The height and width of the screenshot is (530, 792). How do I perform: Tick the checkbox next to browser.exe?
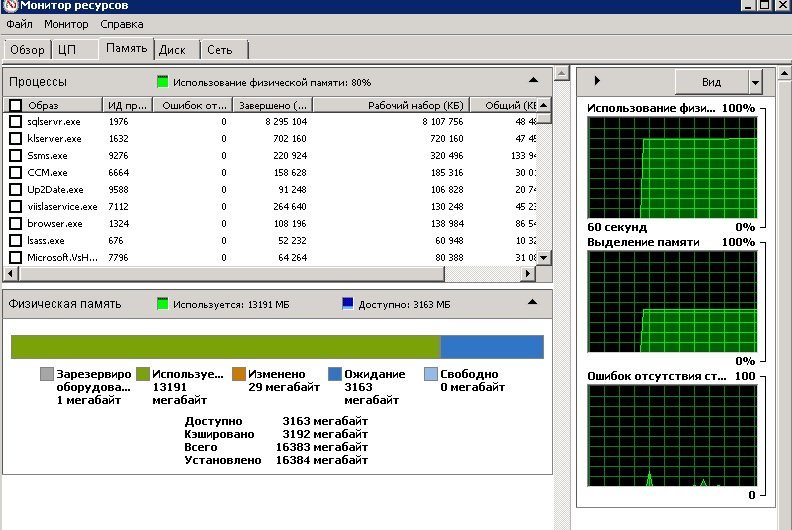[x=15, y=223]
